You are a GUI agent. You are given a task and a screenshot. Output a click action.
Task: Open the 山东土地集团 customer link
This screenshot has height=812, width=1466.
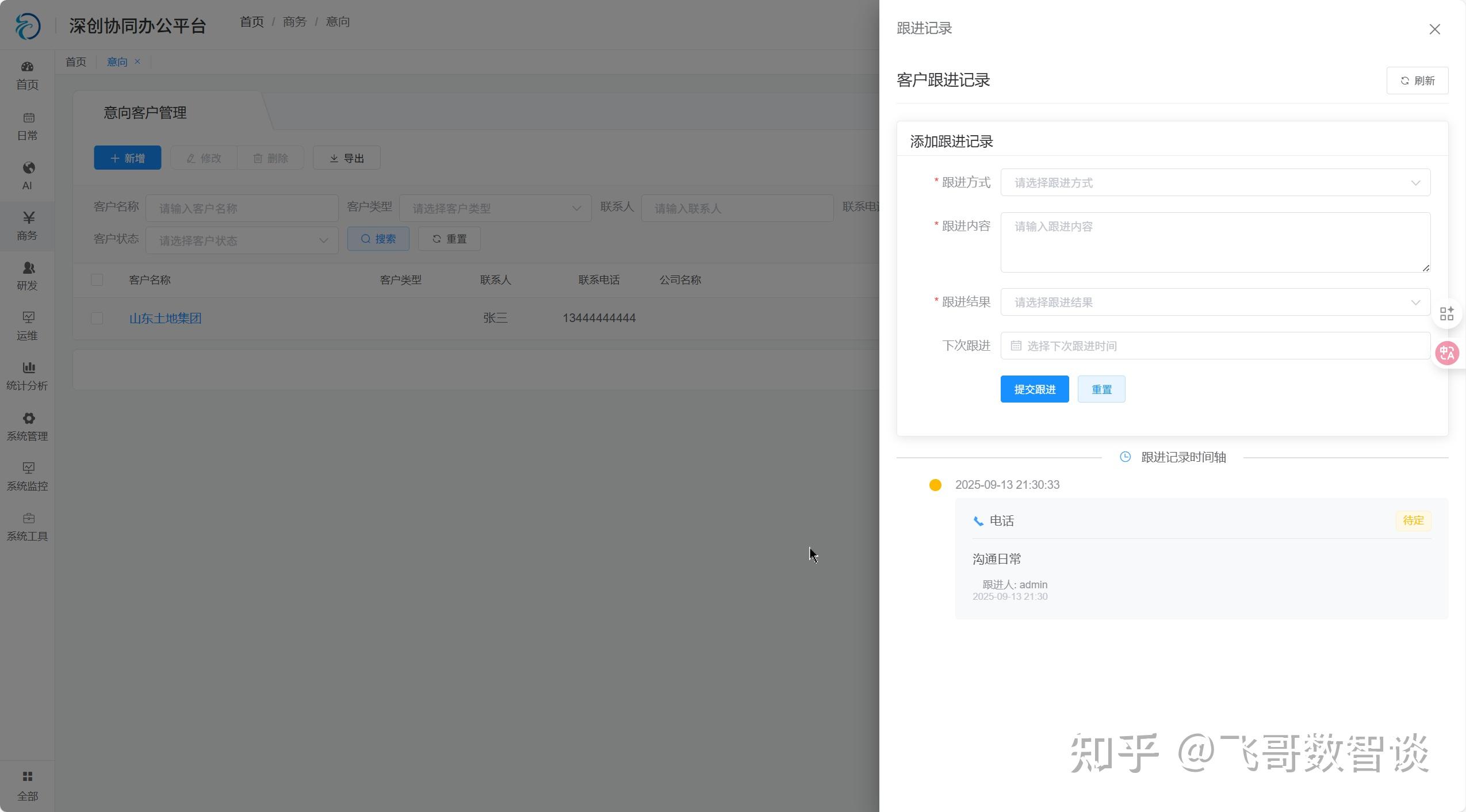166,318
